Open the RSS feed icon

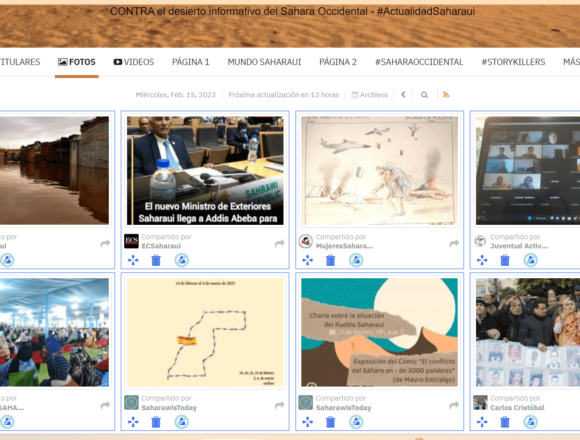click(446, 95)
